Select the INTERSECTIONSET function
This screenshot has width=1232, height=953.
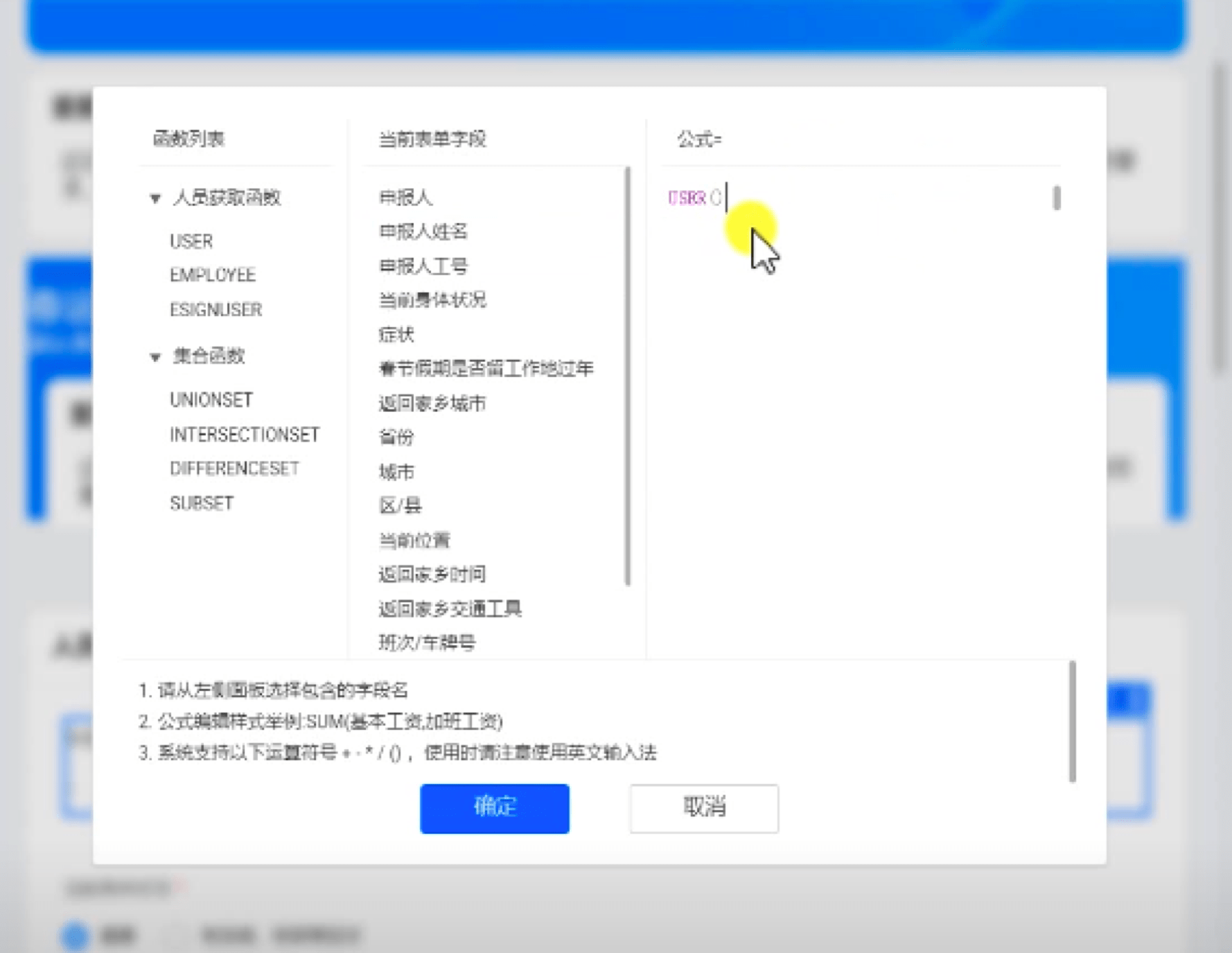click(x=245, y=435)
